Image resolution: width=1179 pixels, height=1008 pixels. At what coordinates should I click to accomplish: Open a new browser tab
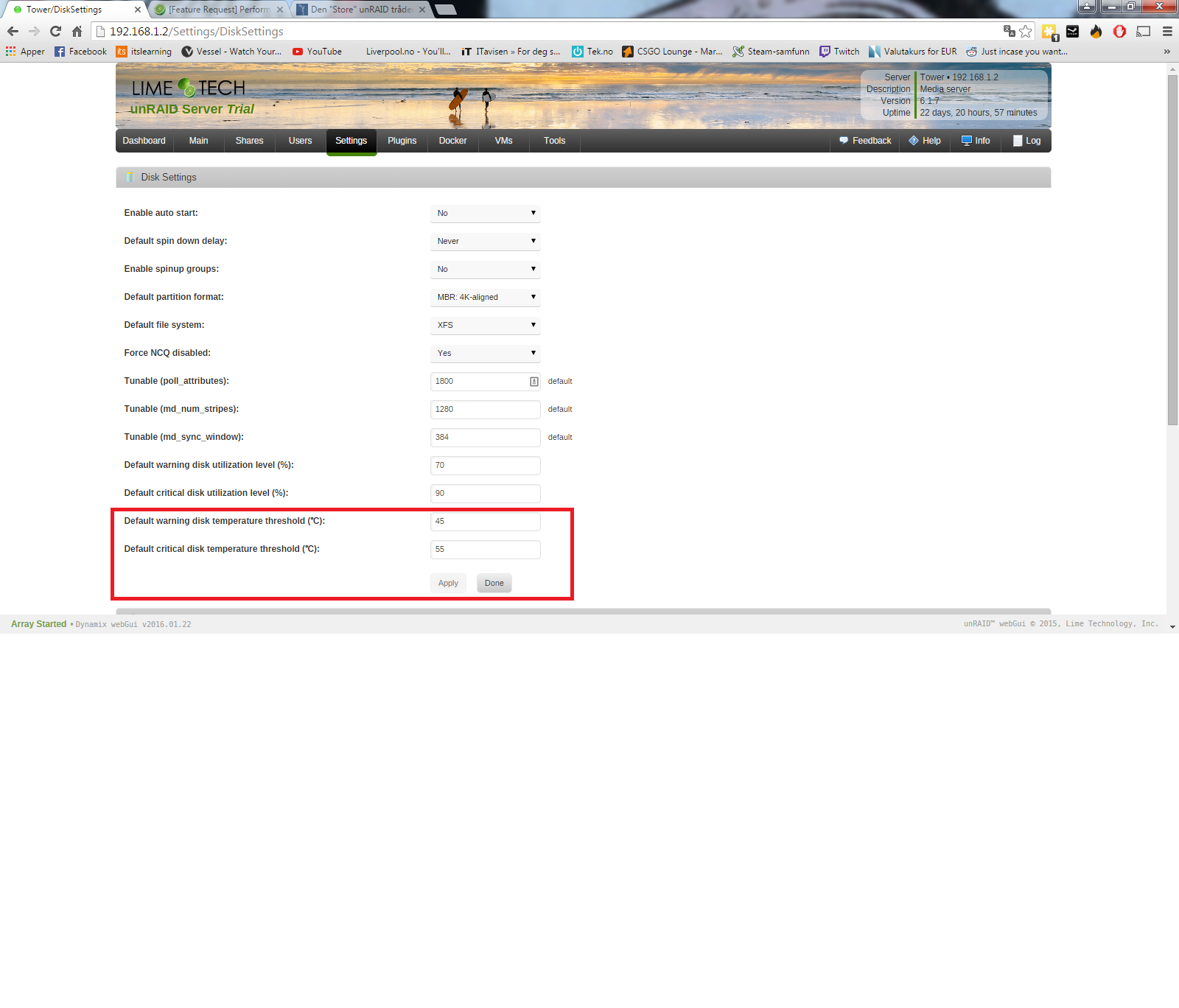(445, 10)
